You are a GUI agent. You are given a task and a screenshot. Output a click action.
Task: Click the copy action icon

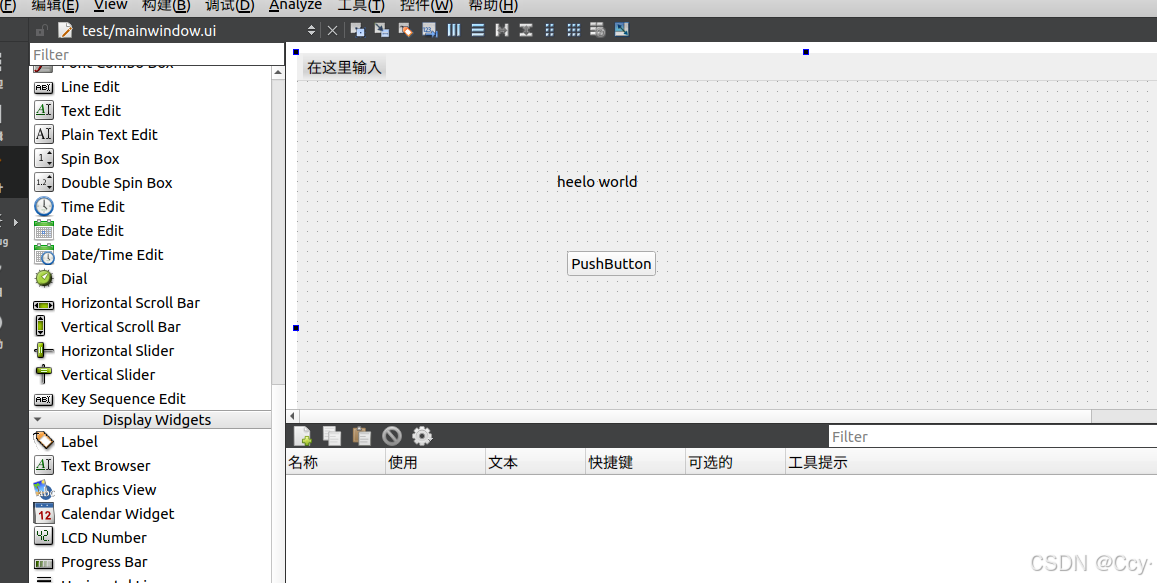[332, 436]
